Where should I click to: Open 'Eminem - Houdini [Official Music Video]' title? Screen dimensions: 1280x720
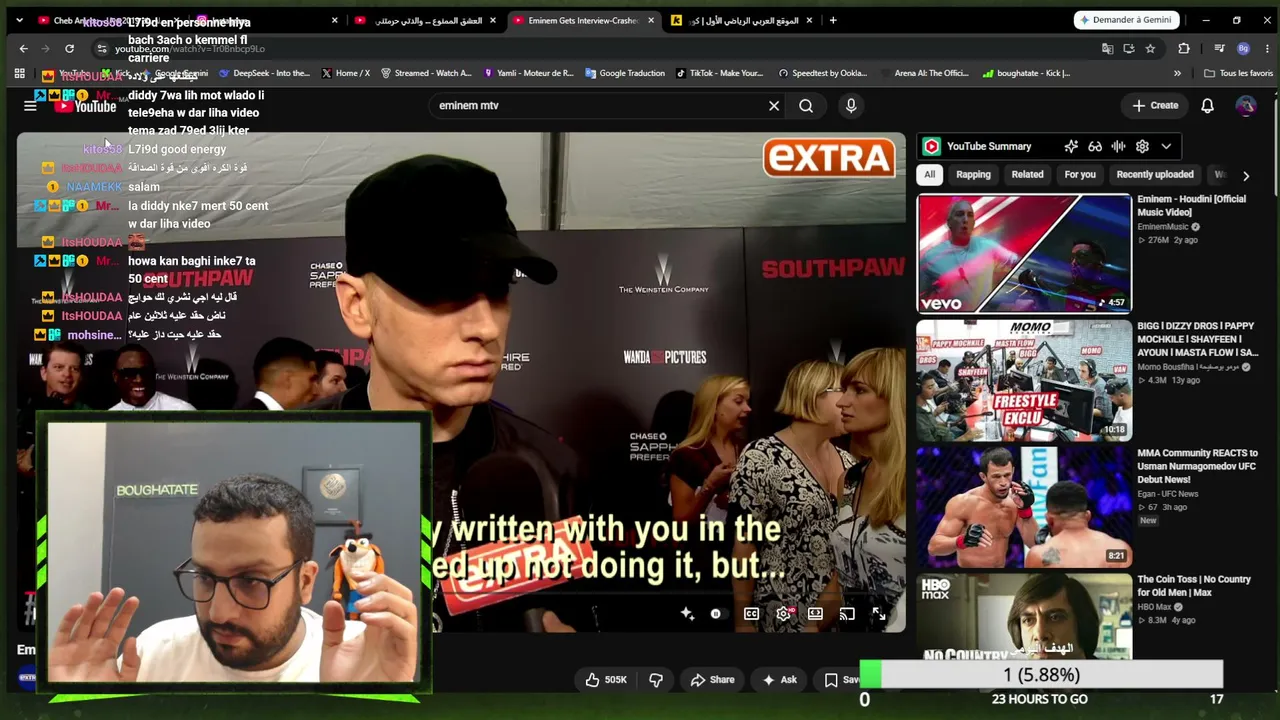tap(1191, 205)
